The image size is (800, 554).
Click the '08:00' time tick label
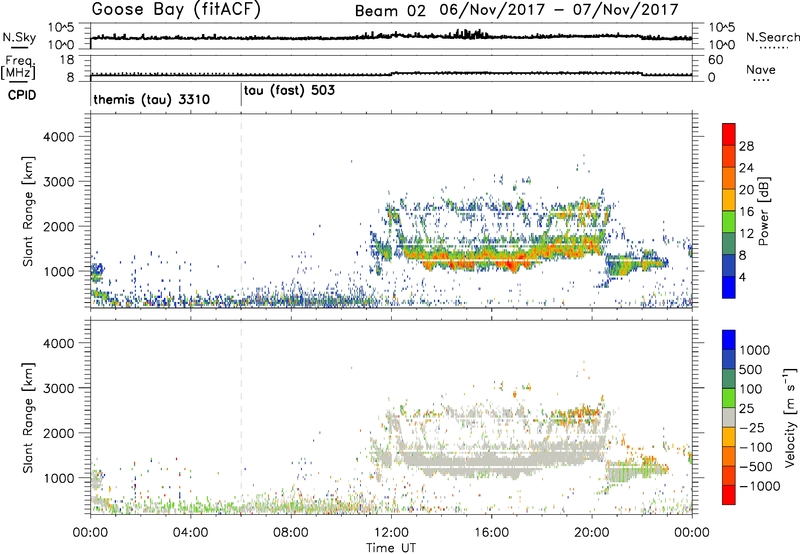tap(291, 533)
